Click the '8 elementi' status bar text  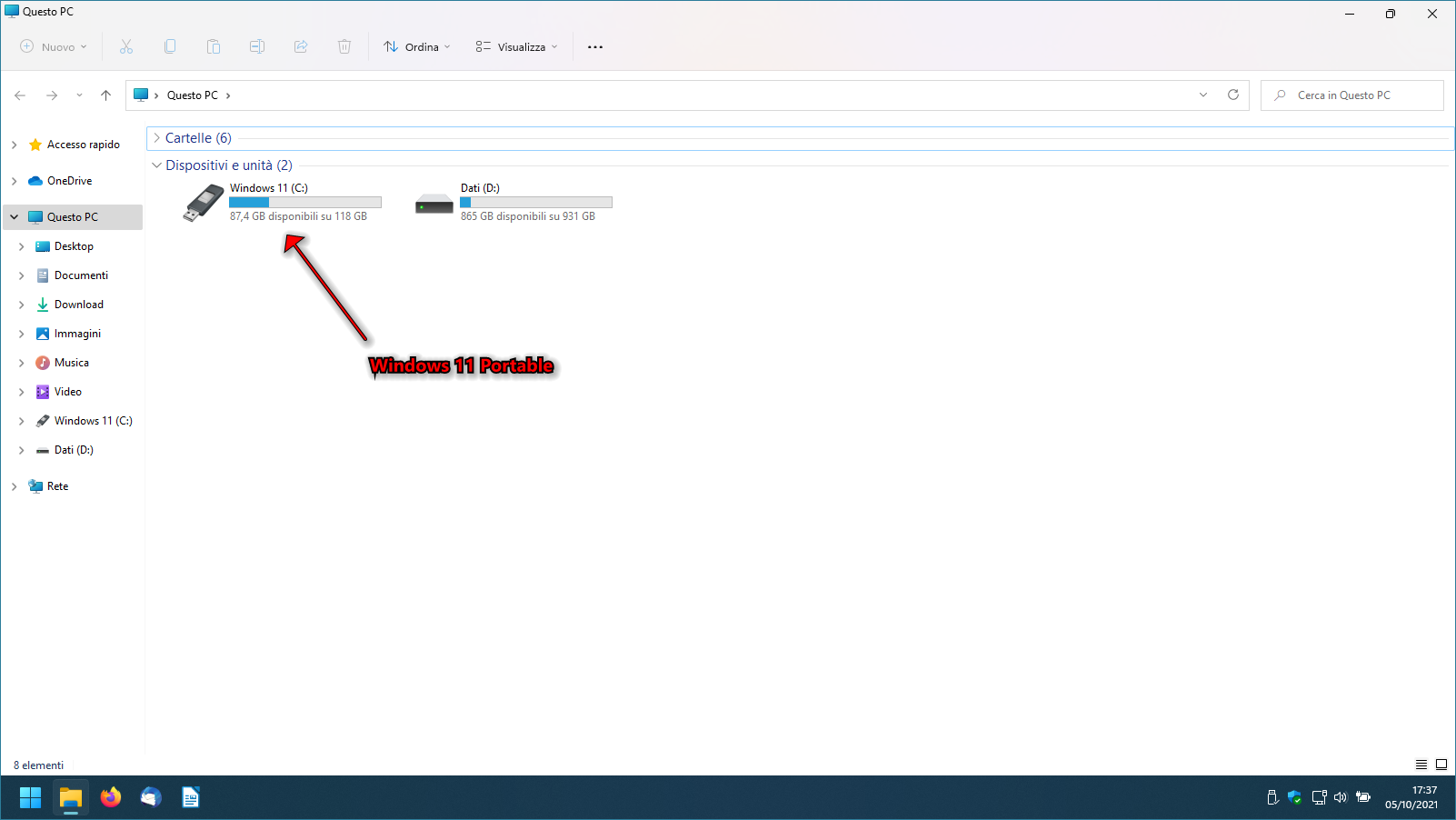click(38, 765)
